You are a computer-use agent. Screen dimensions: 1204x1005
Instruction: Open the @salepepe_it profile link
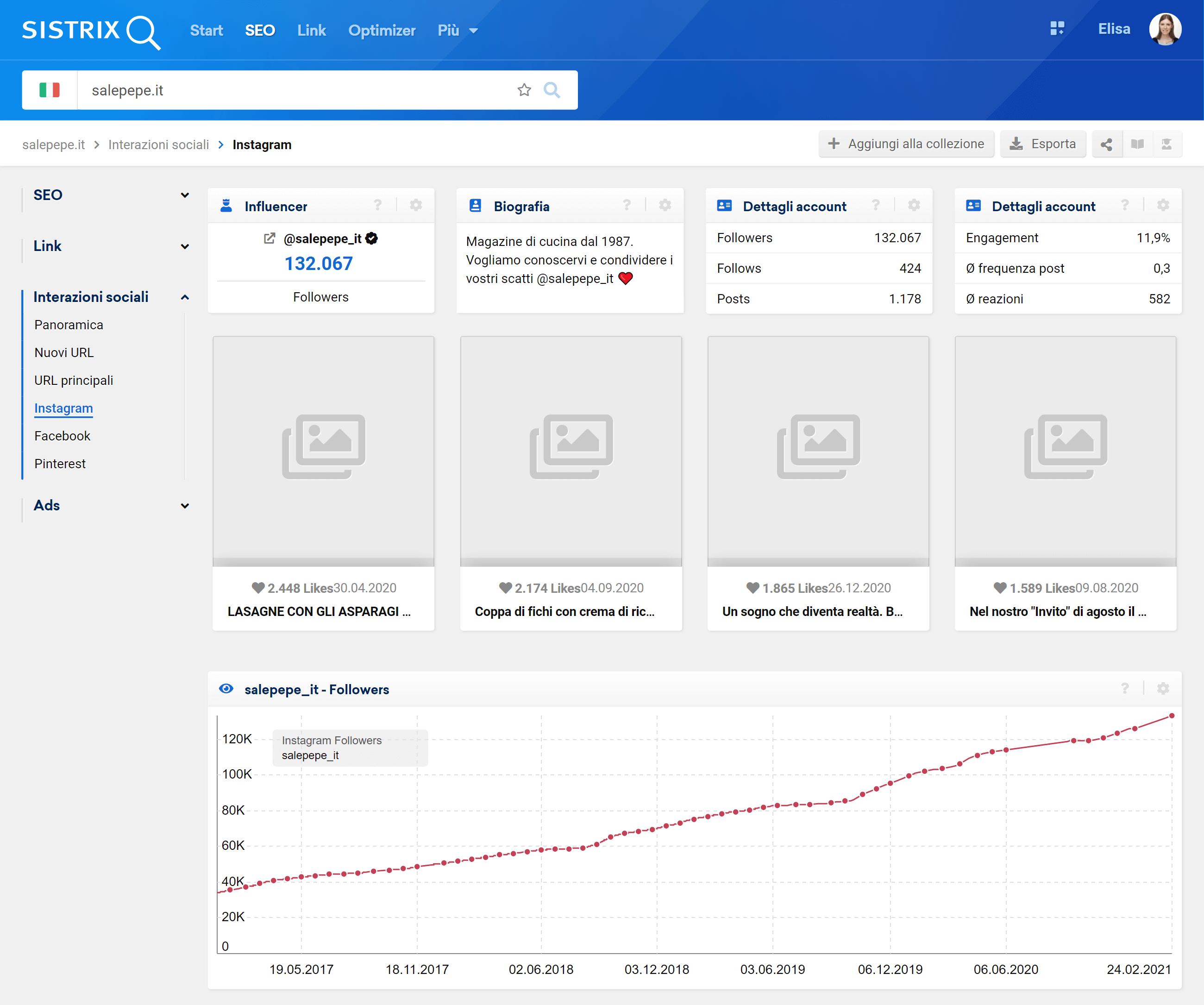pos(323,239)
